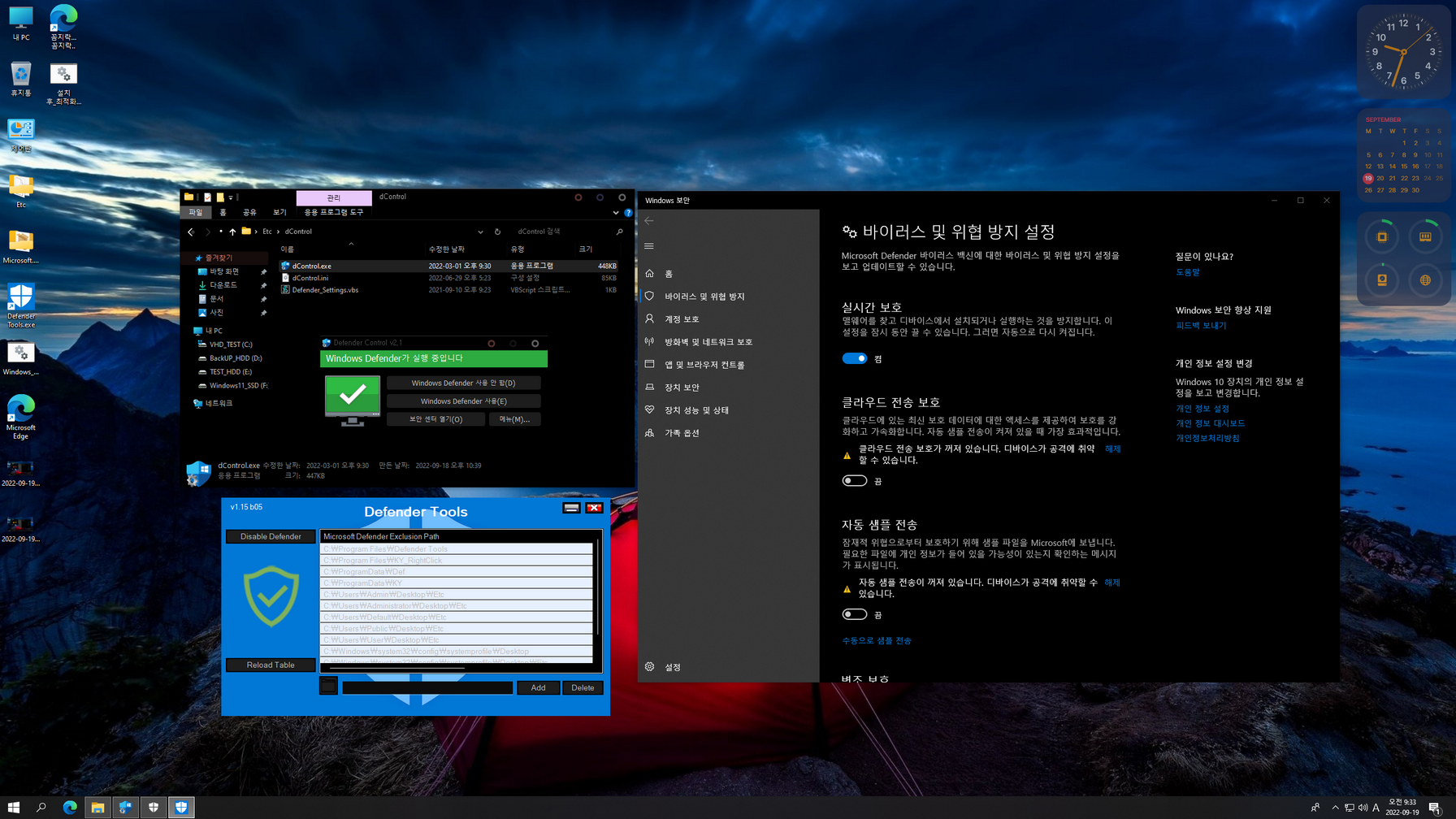Open Device security in sidebar
1456x819 pixels.
682,388
